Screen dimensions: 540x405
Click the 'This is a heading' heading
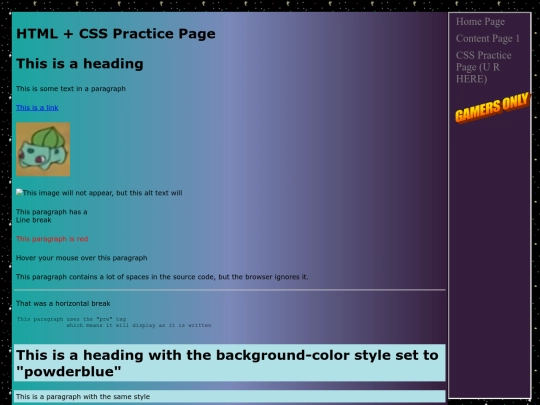(80, 64)
